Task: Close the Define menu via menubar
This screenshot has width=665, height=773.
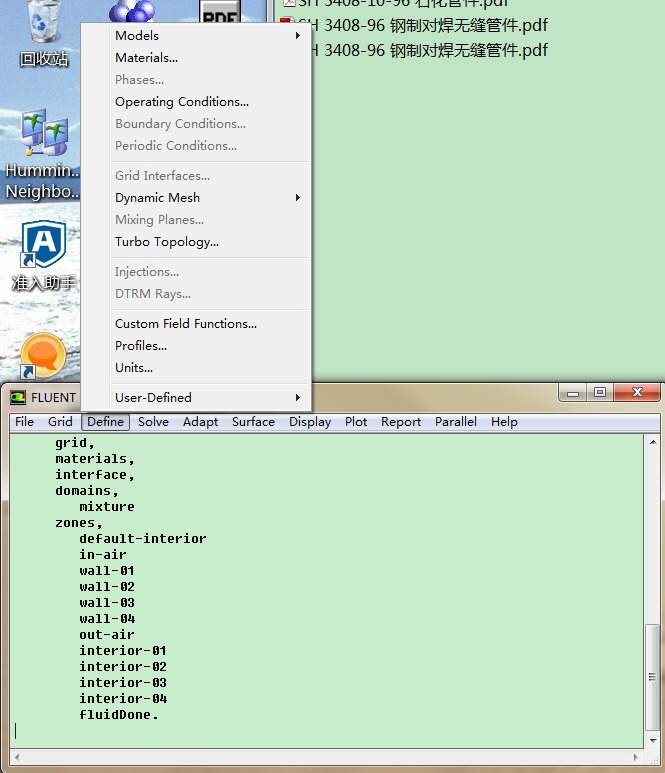Action: pos(105,422)
